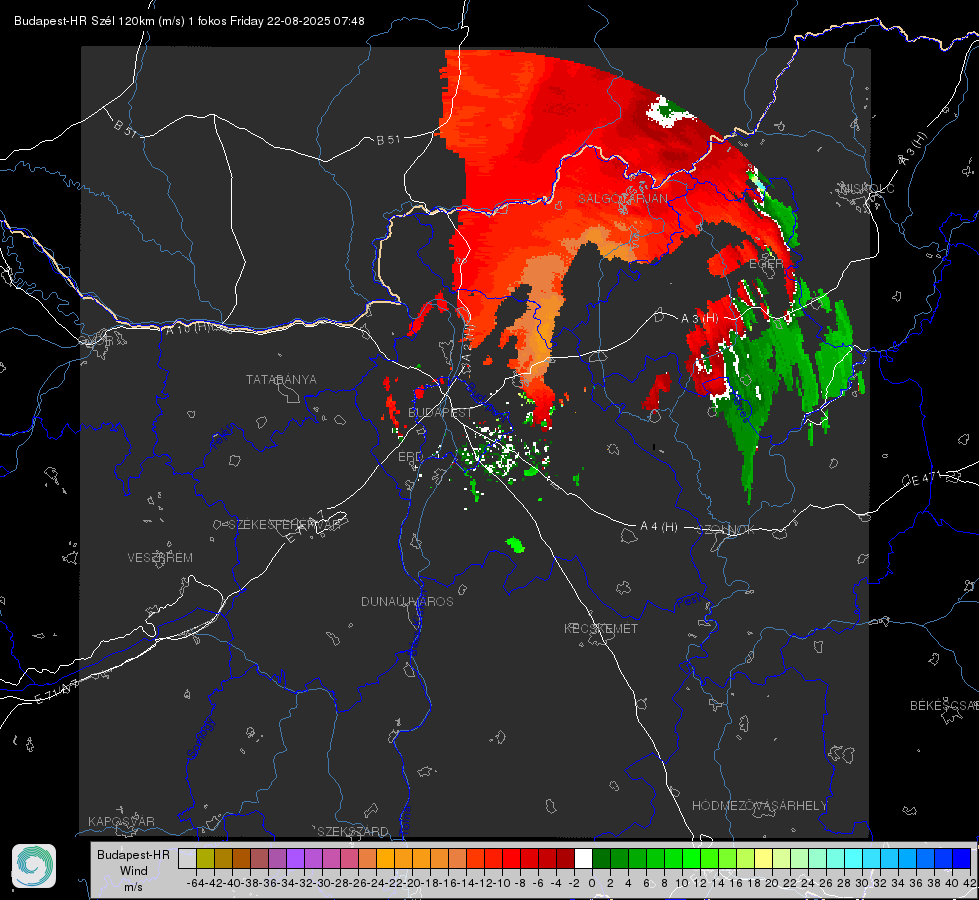Screen dimensions: 979x900
Task: Click the 'A 3 (H)' label near Eger
Action: pyautogui.click(x=699, y=318)
